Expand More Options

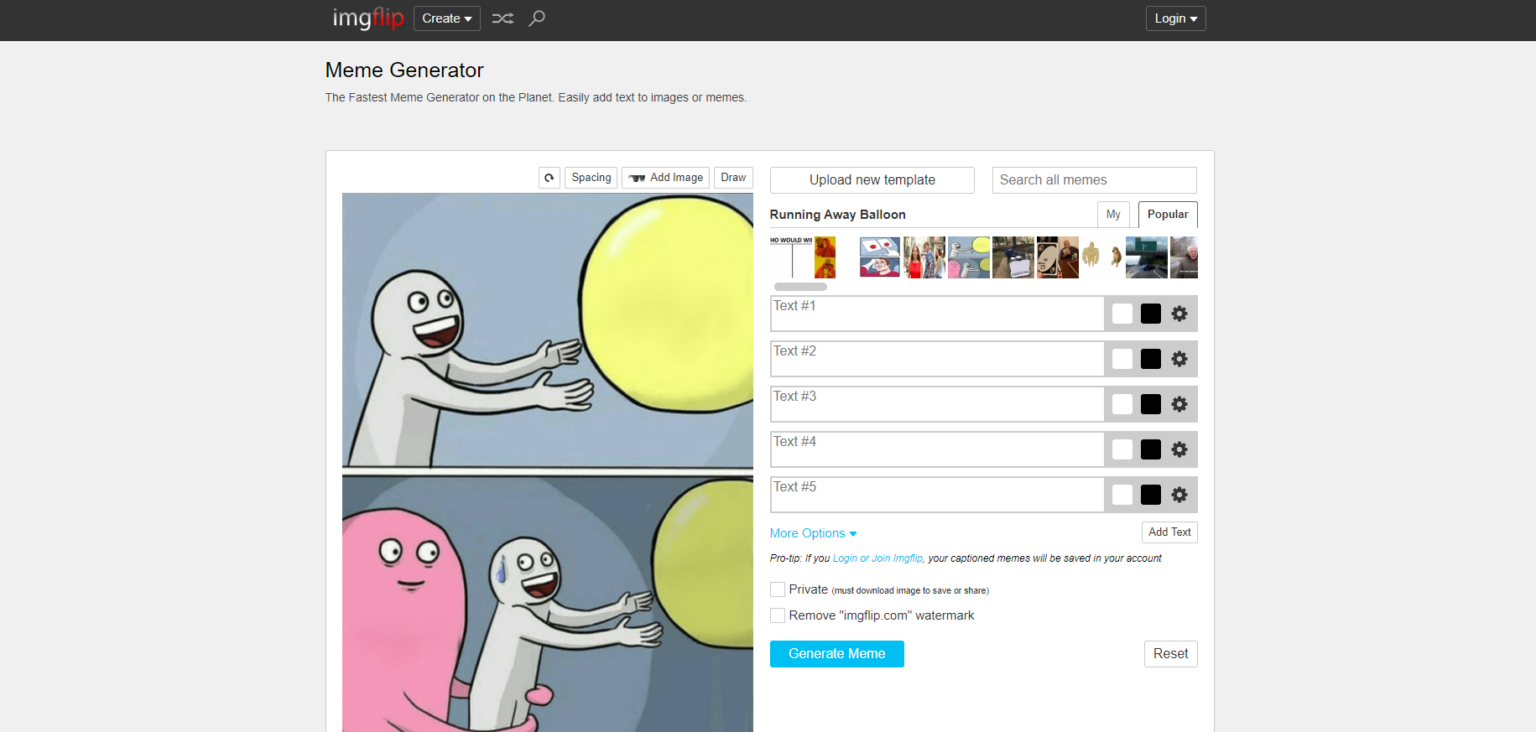[x=813, y=533]
